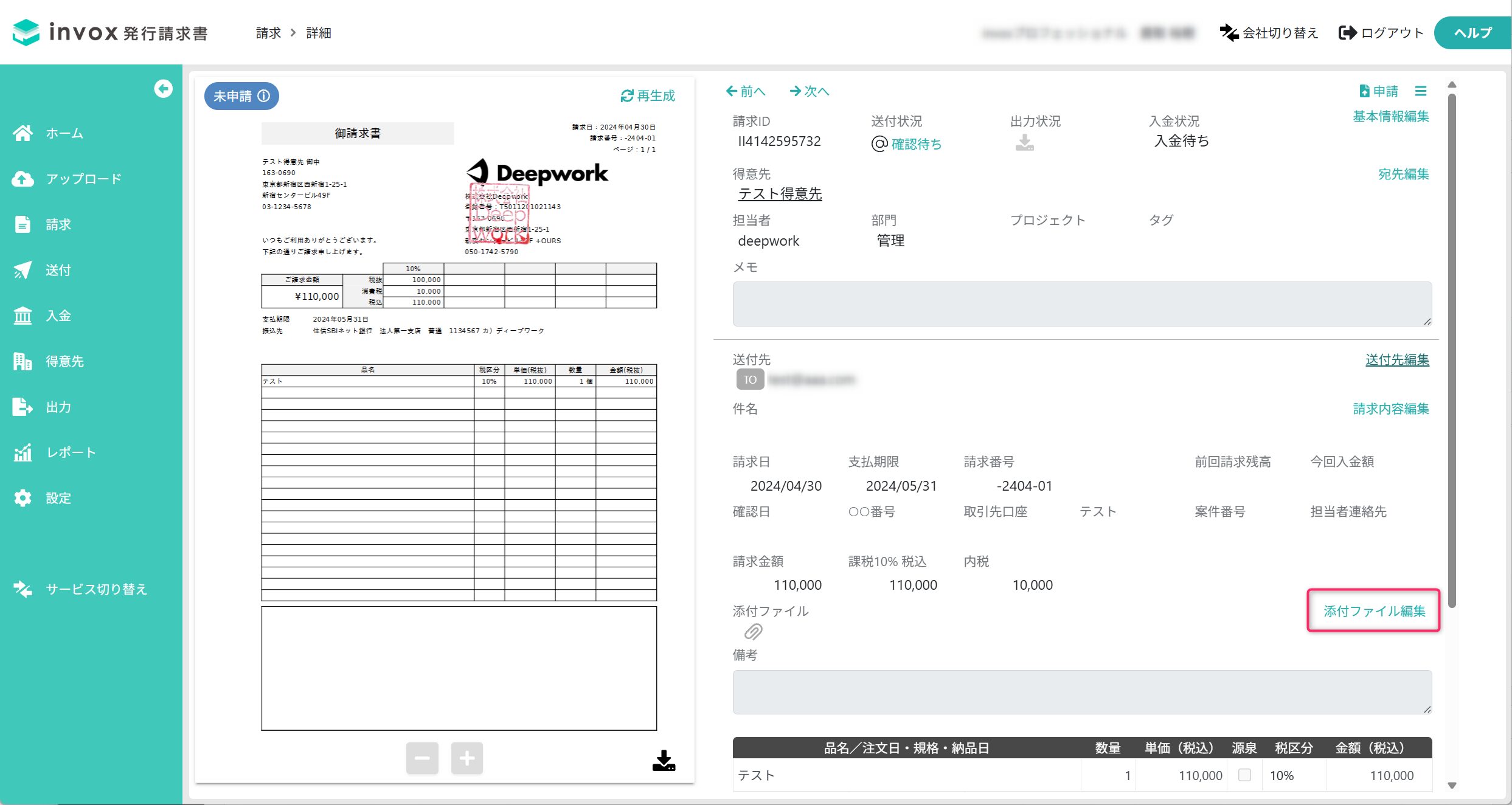Go to the 次へ next invoice
Screen dimensions: 1512x805
click(810, 91)
